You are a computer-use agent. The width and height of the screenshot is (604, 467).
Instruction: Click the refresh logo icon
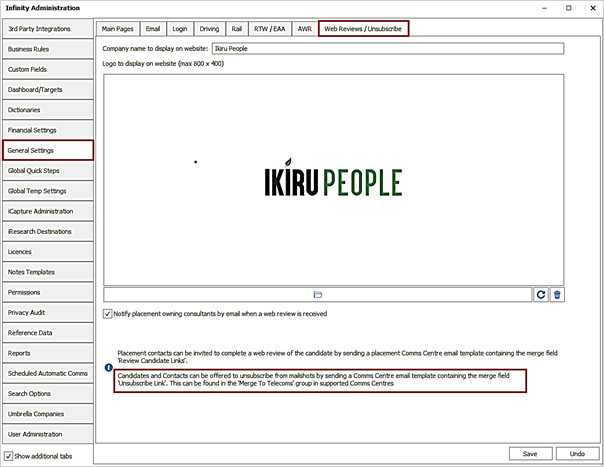tap(541, 294)
